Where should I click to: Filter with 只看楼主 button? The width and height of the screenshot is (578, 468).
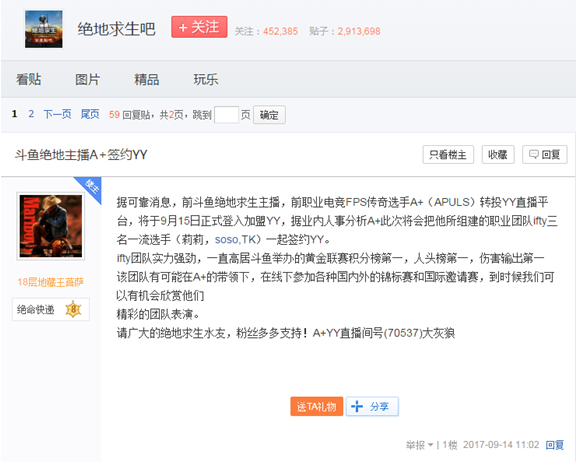click(x=448, y=154)
